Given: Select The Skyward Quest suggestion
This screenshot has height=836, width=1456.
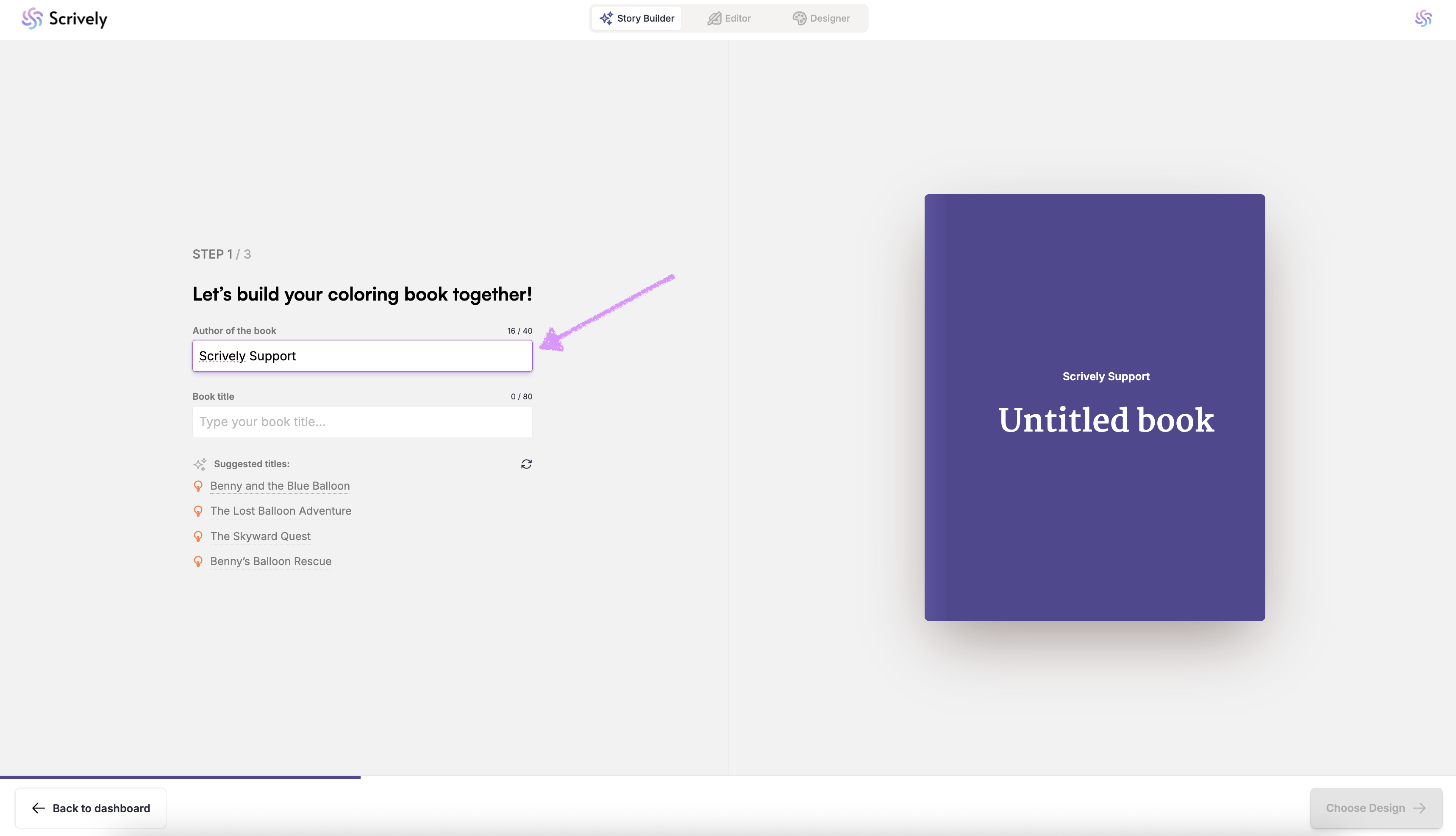Looking at the screenshot, I should click(x=260, y=536).
